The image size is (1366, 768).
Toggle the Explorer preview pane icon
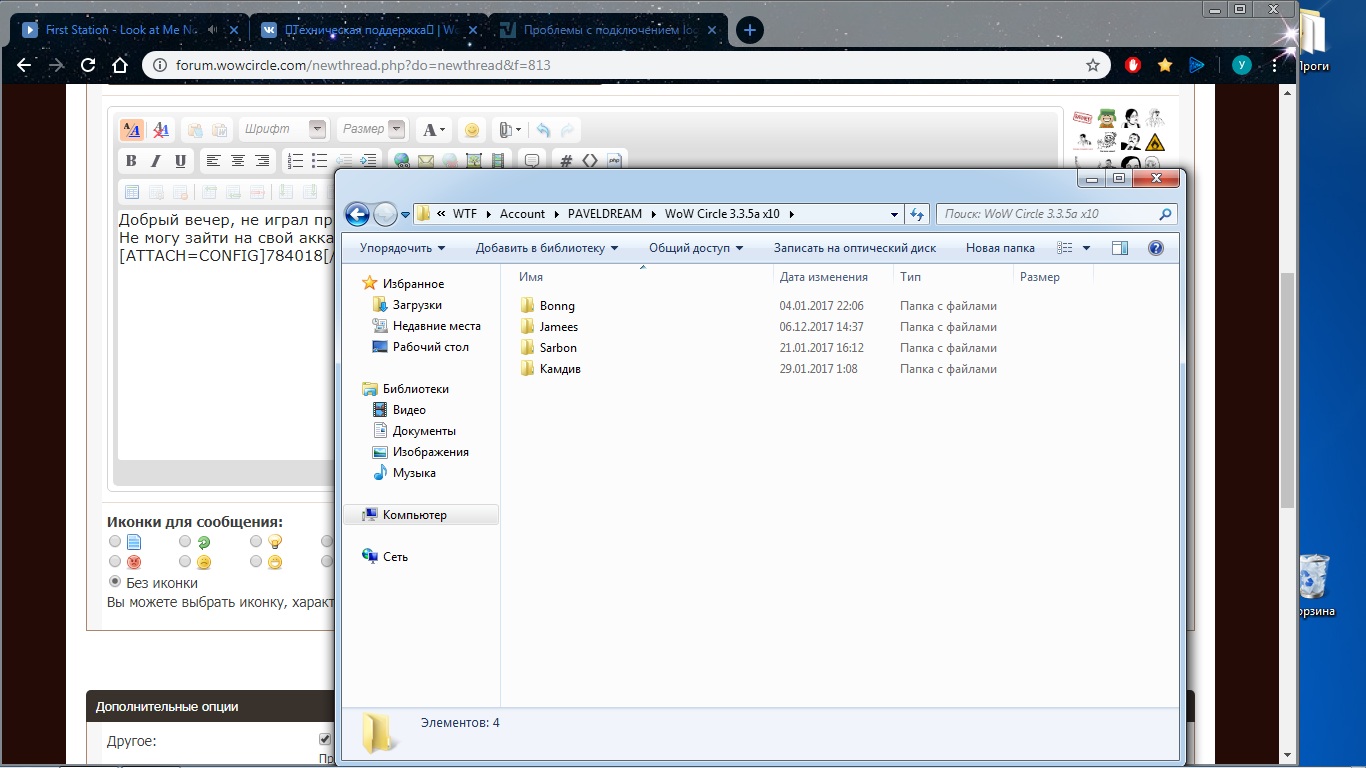(x=1120, y=248)
